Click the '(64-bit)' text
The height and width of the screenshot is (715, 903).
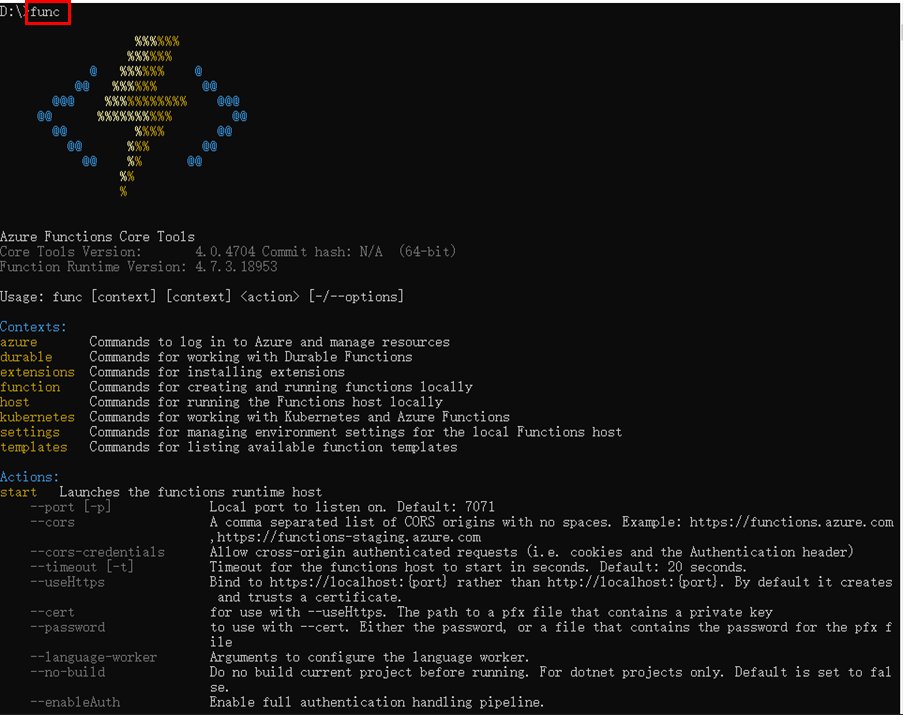pyautogui.click(x=427, y=252)
